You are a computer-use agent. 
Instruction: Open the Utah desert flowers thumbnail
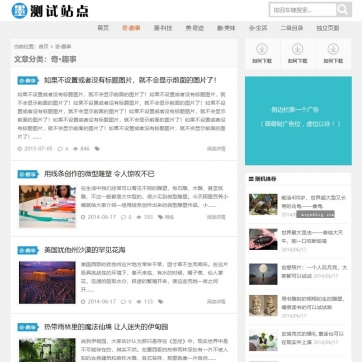point(47,283)
